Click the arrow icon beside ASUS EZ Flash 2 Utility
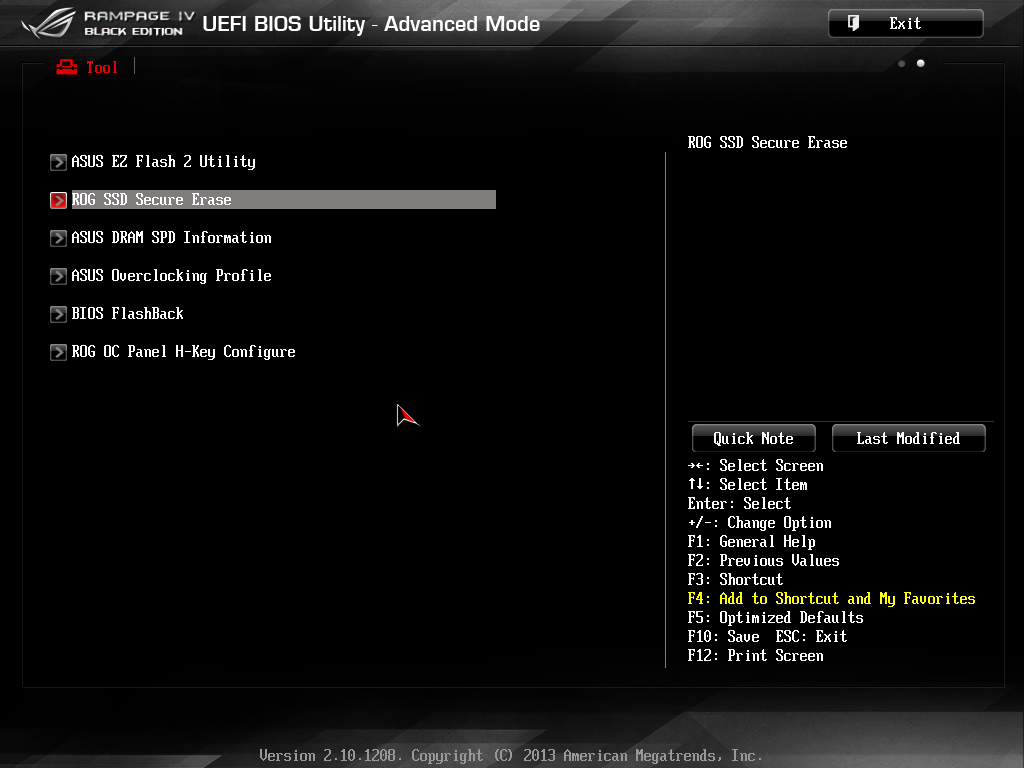This screenshot has height=768, width=1024. (58, 162)
